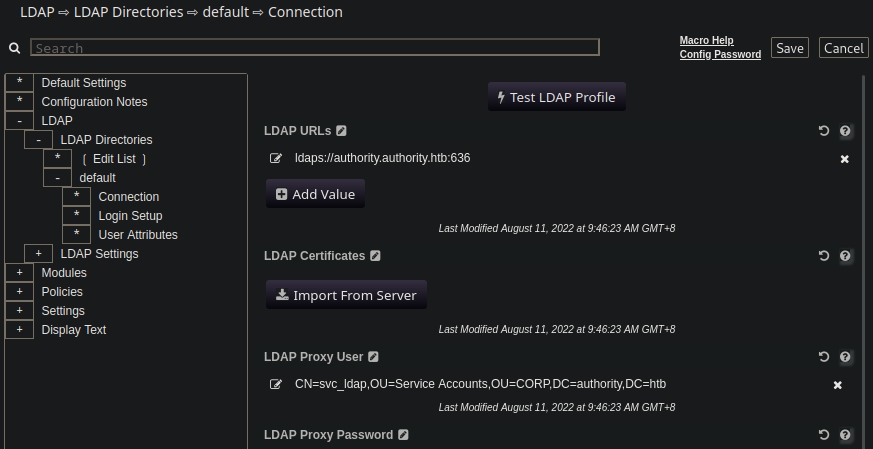This screenshot has width=873, height=449.
Task: Open help for LDAP Certificates setting
Action: coord(846,256)
